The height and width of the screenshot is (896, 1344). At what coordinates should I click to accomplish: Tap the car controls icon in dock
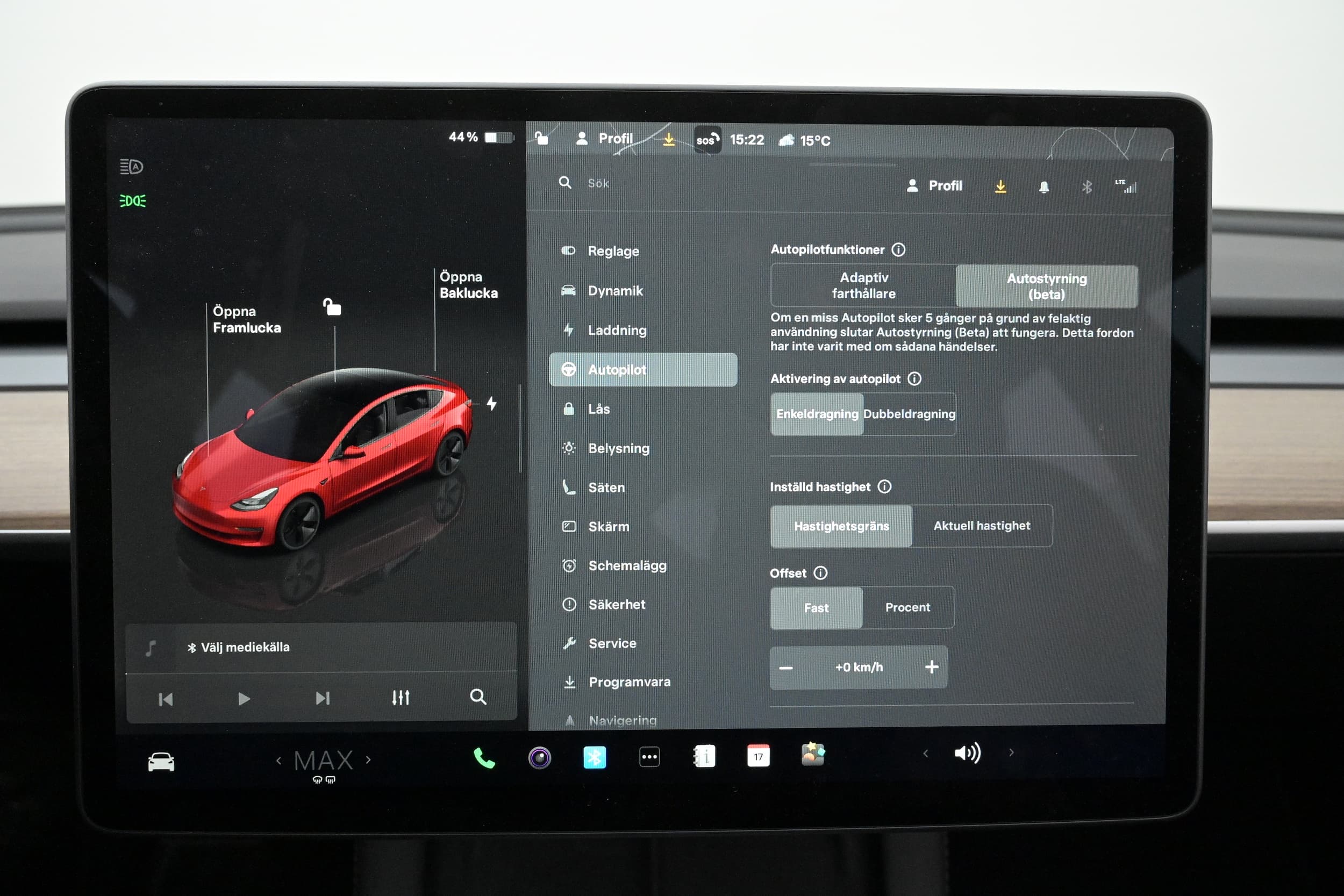coord(161,762)
